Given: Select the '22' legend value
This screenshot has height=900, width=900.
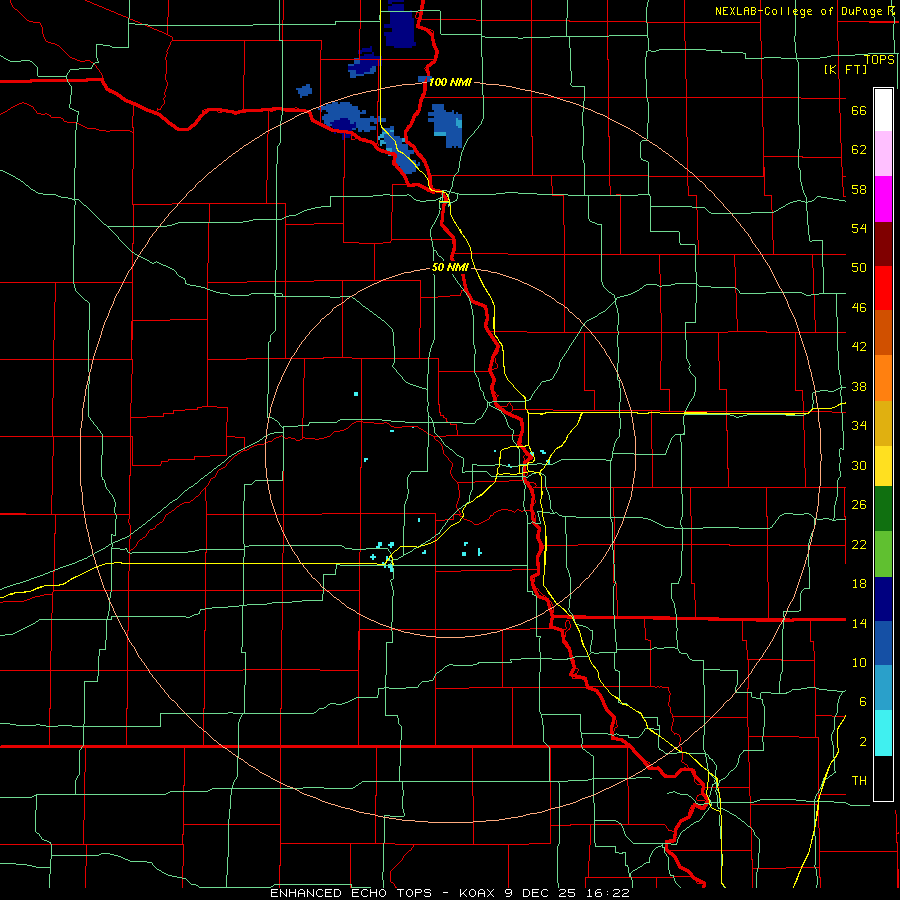Looking at the screenshot, I should coord(859,544).
